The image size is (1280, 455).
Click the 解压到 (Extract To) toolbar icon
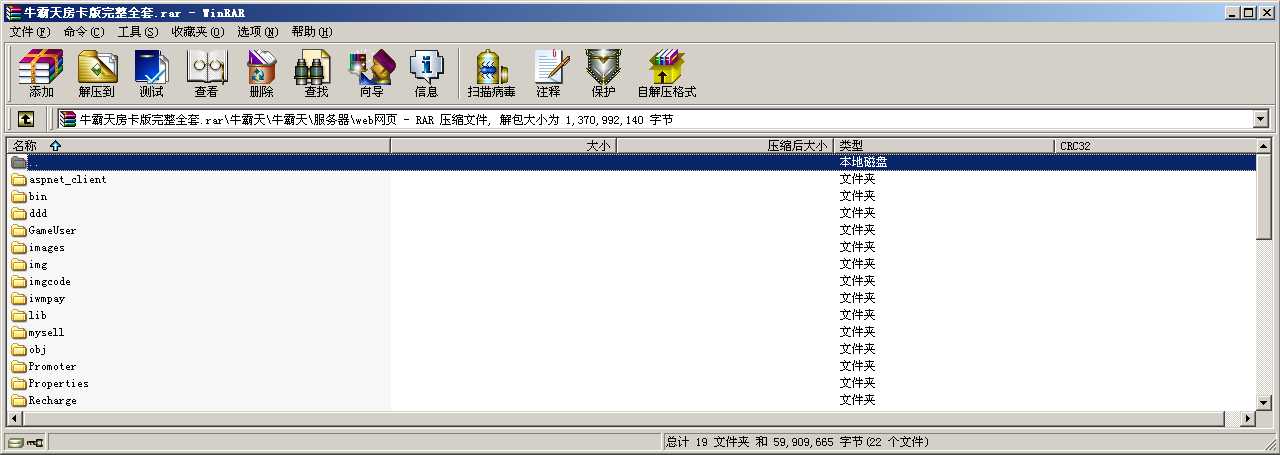pyautogui.click(x=97, y=73)
